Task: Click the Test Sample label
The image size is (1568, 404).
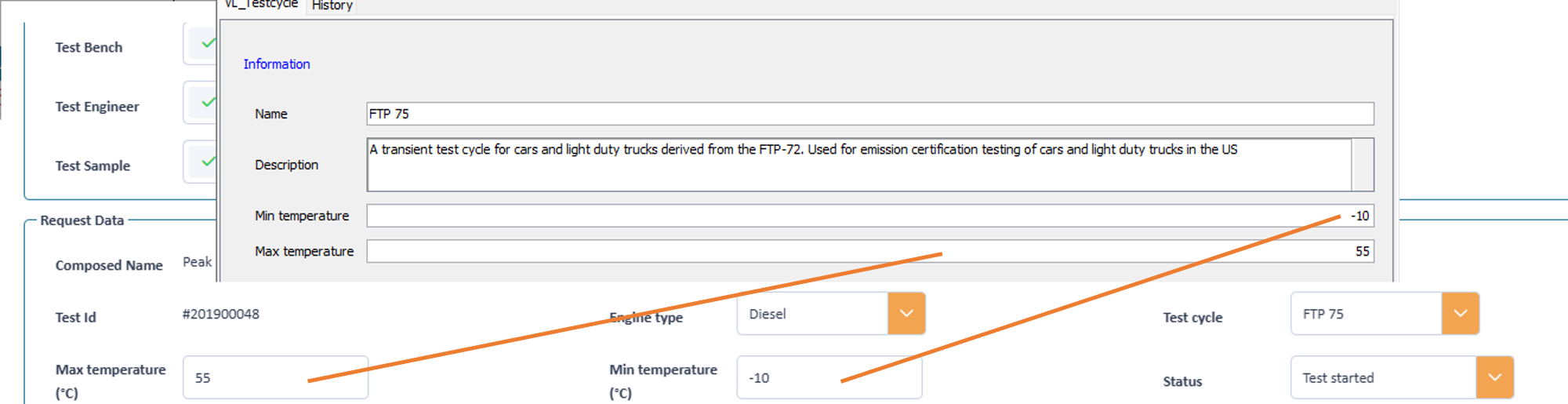Action: 93,166
